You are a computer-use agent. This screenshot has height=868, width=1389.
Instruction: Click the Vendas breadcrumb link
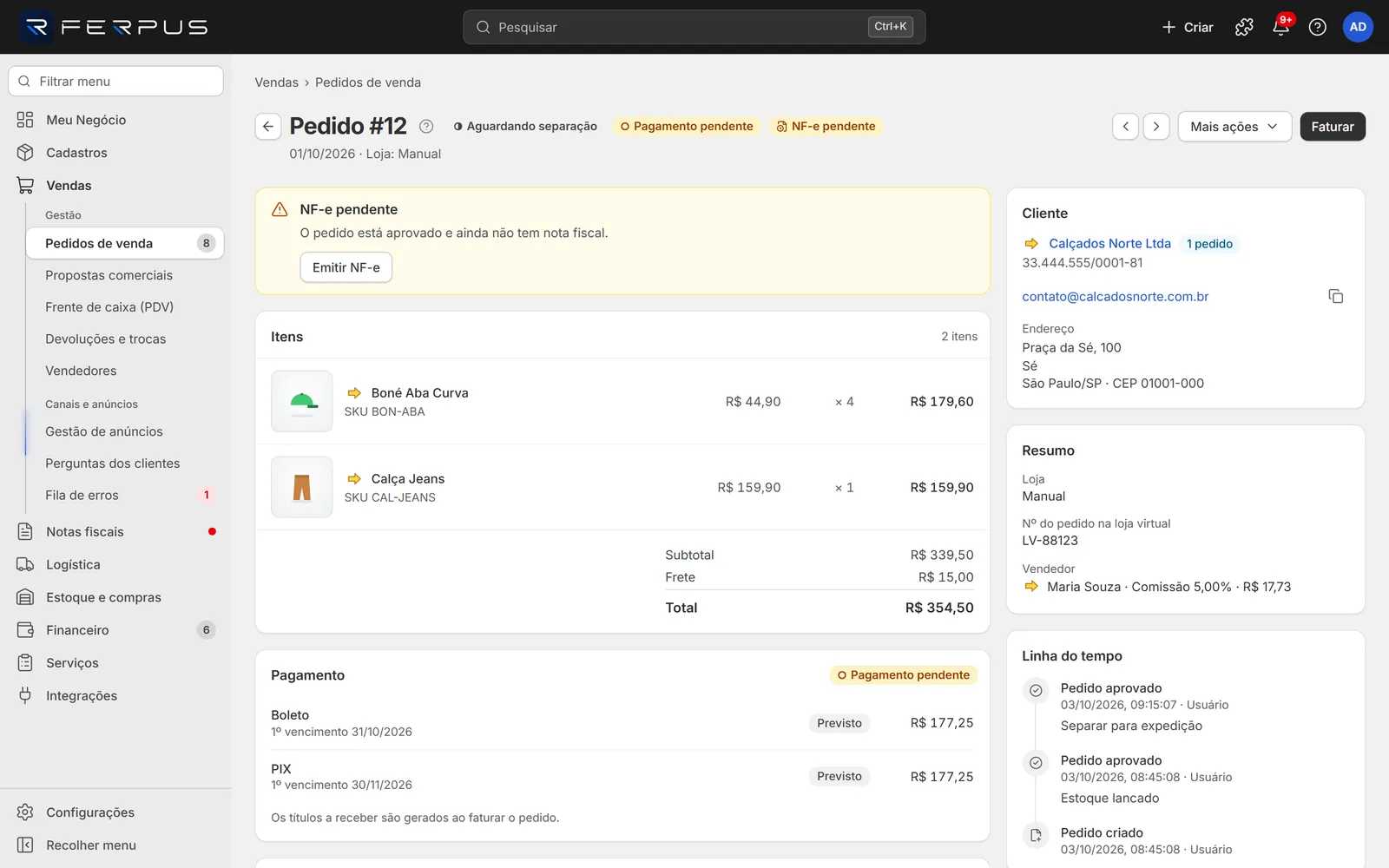(x=276, y=82)
